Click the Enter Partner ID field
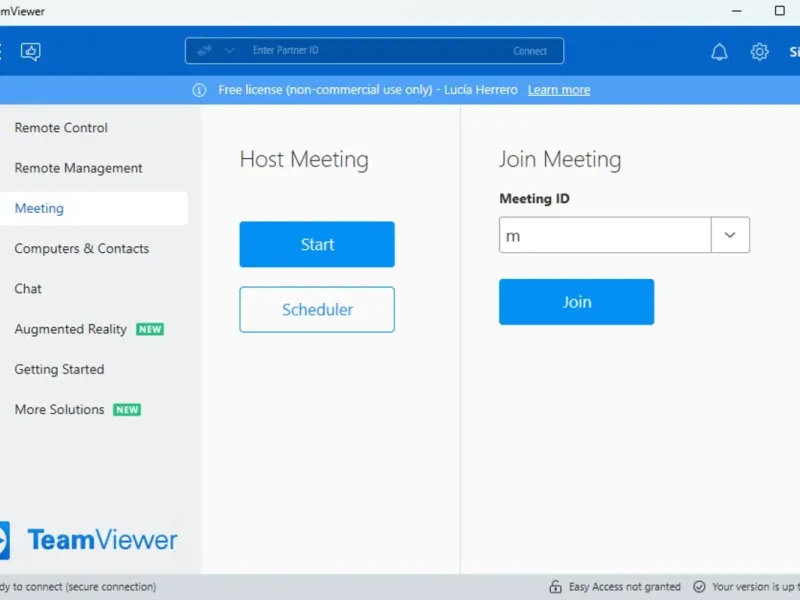Screen dimensions: 800x600 tap(375, 51)
